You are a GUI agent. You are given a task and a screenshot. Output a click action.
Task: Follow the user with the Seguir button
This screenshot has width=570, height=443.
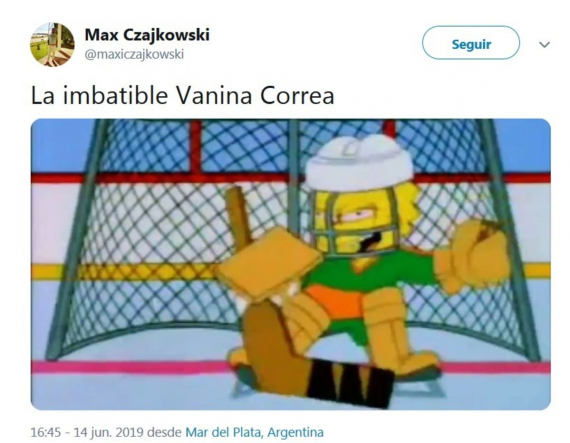click(x=471, y=43)
